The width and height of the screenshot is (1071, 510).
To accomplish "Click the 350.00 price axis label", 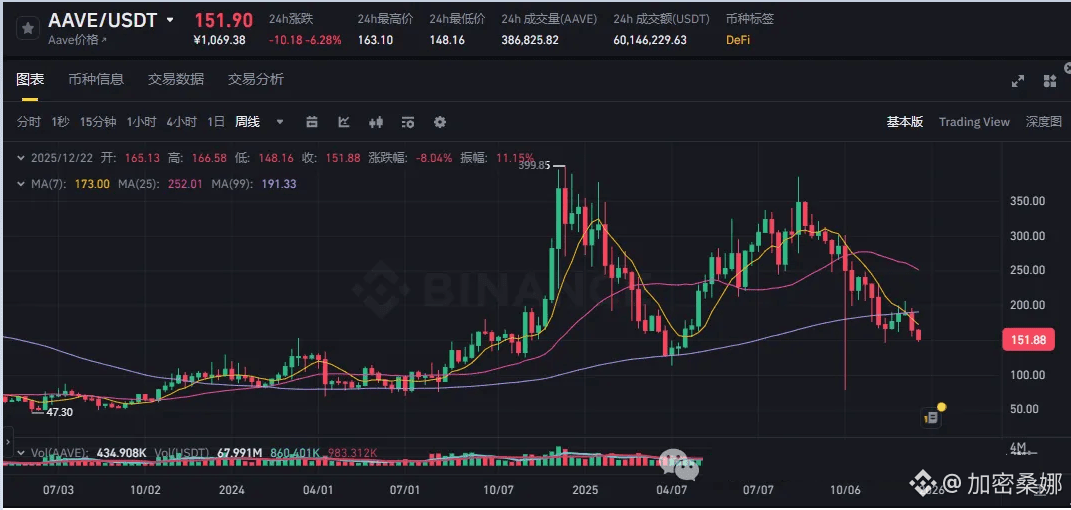I will pos(1029,201).
